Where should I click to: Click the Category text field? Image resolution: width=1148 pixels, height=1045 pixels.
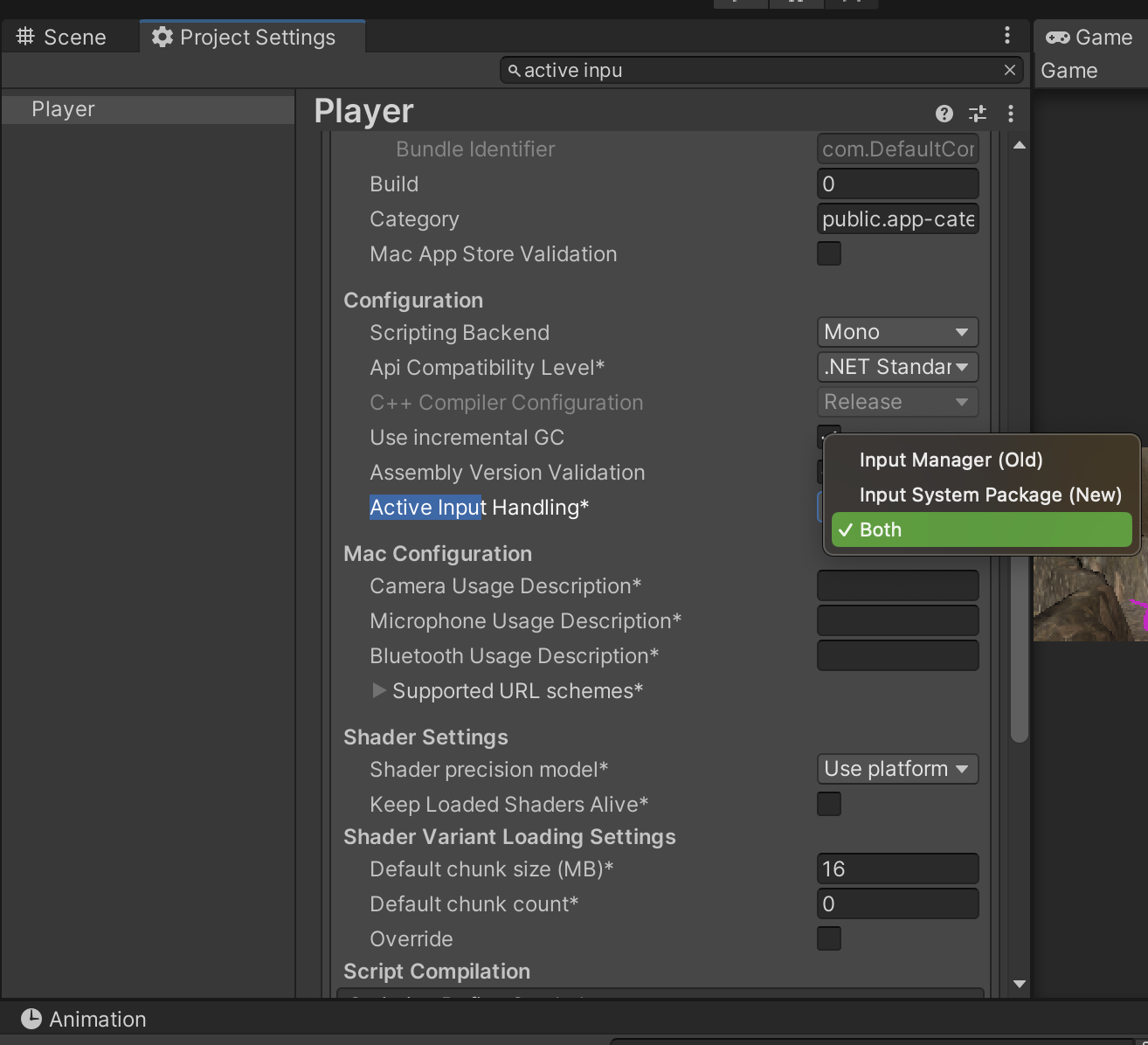[897, 218]
